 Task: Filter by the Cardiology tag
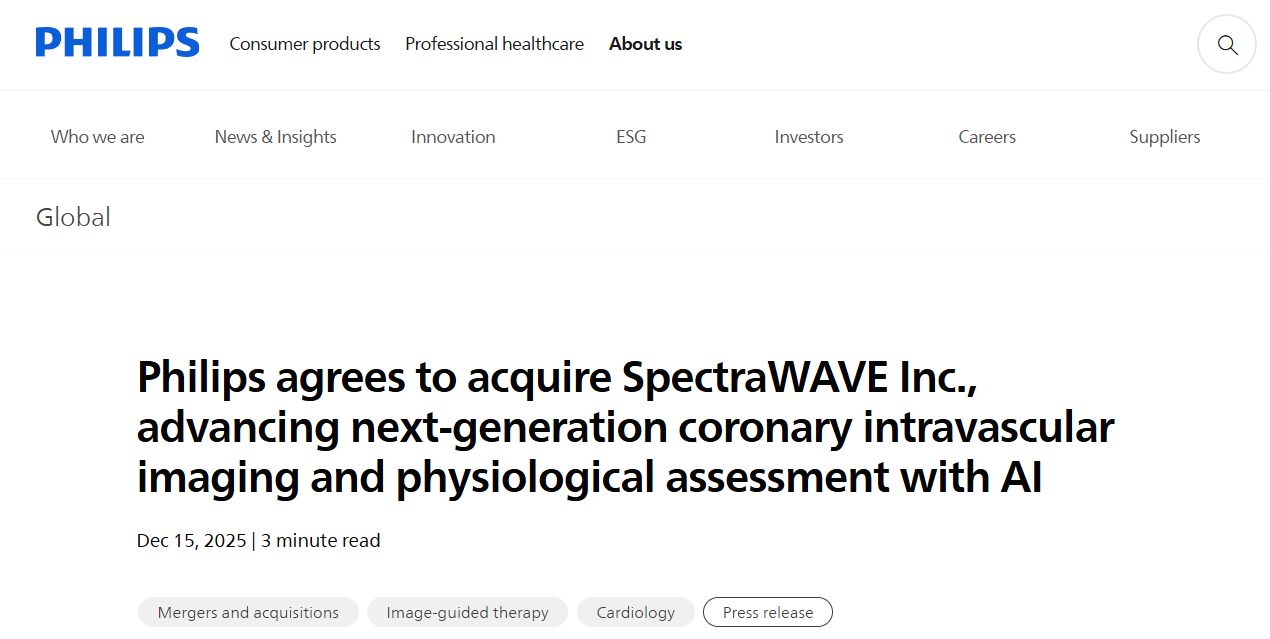coord(635,612)
